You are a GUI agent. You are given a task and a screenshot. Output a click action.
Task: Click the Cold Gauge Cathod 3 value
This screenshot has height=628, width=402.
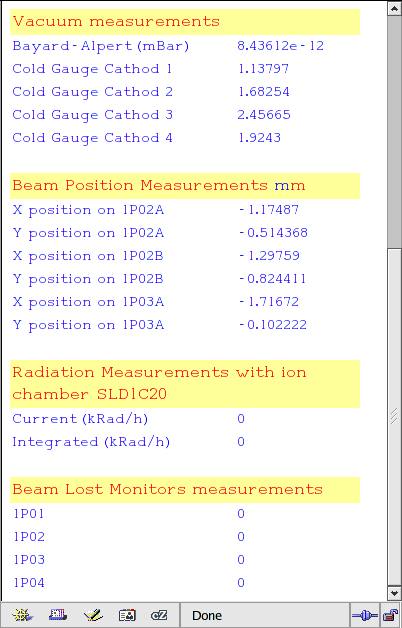tap(264, 115)
